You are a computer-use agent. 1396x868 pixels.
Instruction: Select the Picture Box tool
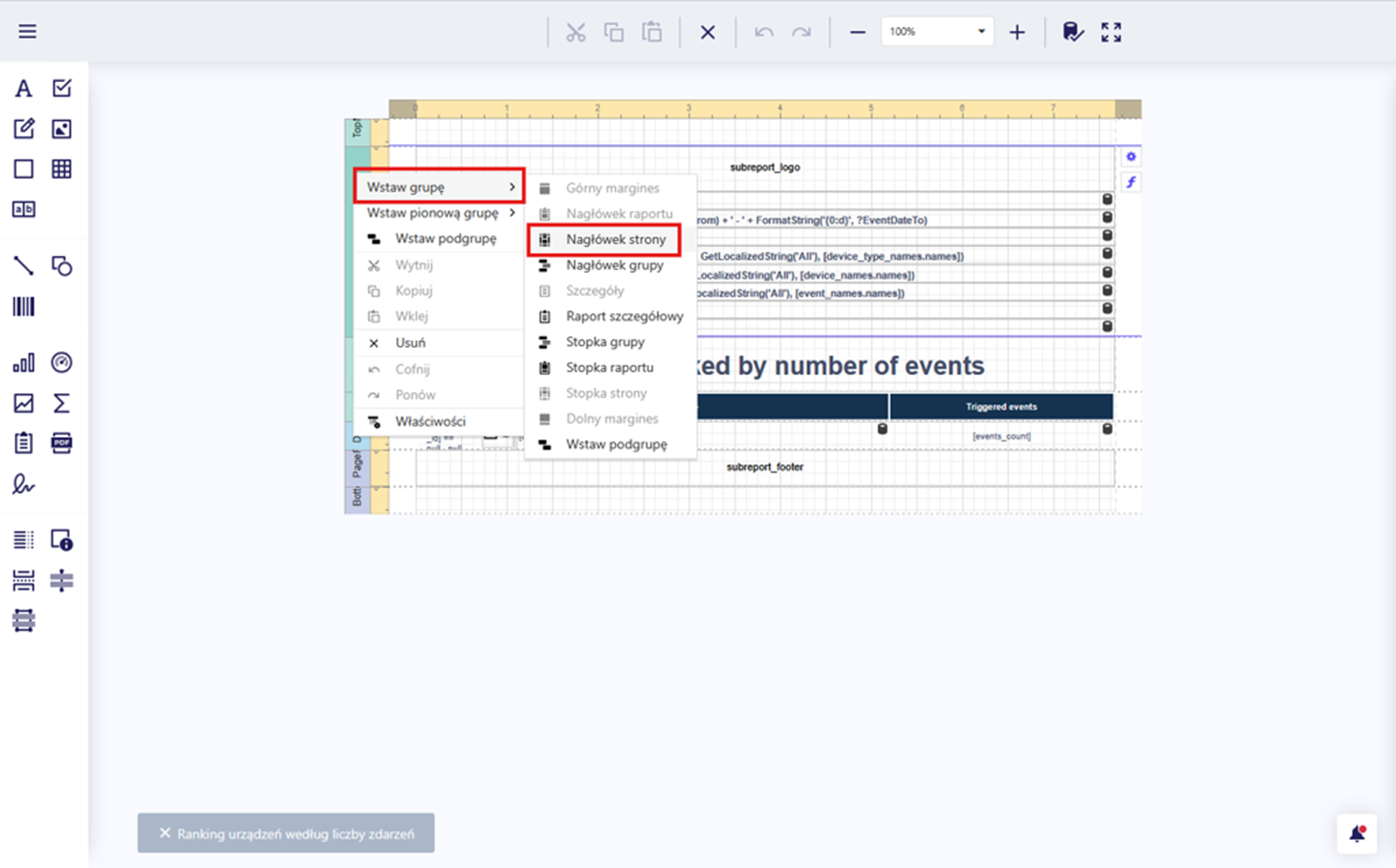click(x=62, y=129)
